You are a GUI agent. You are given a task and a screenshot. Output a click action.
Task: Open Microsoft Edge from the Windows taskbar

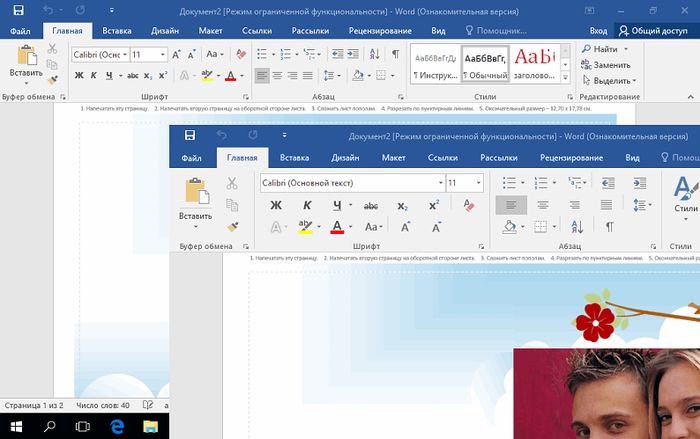tap(116, 427)
